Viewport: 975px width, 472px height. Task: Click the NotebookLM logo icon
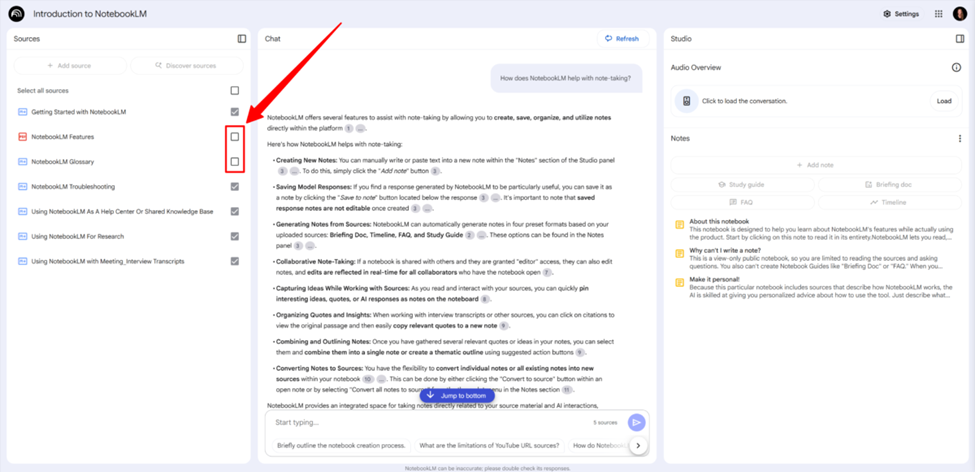[x=17, y=14]
